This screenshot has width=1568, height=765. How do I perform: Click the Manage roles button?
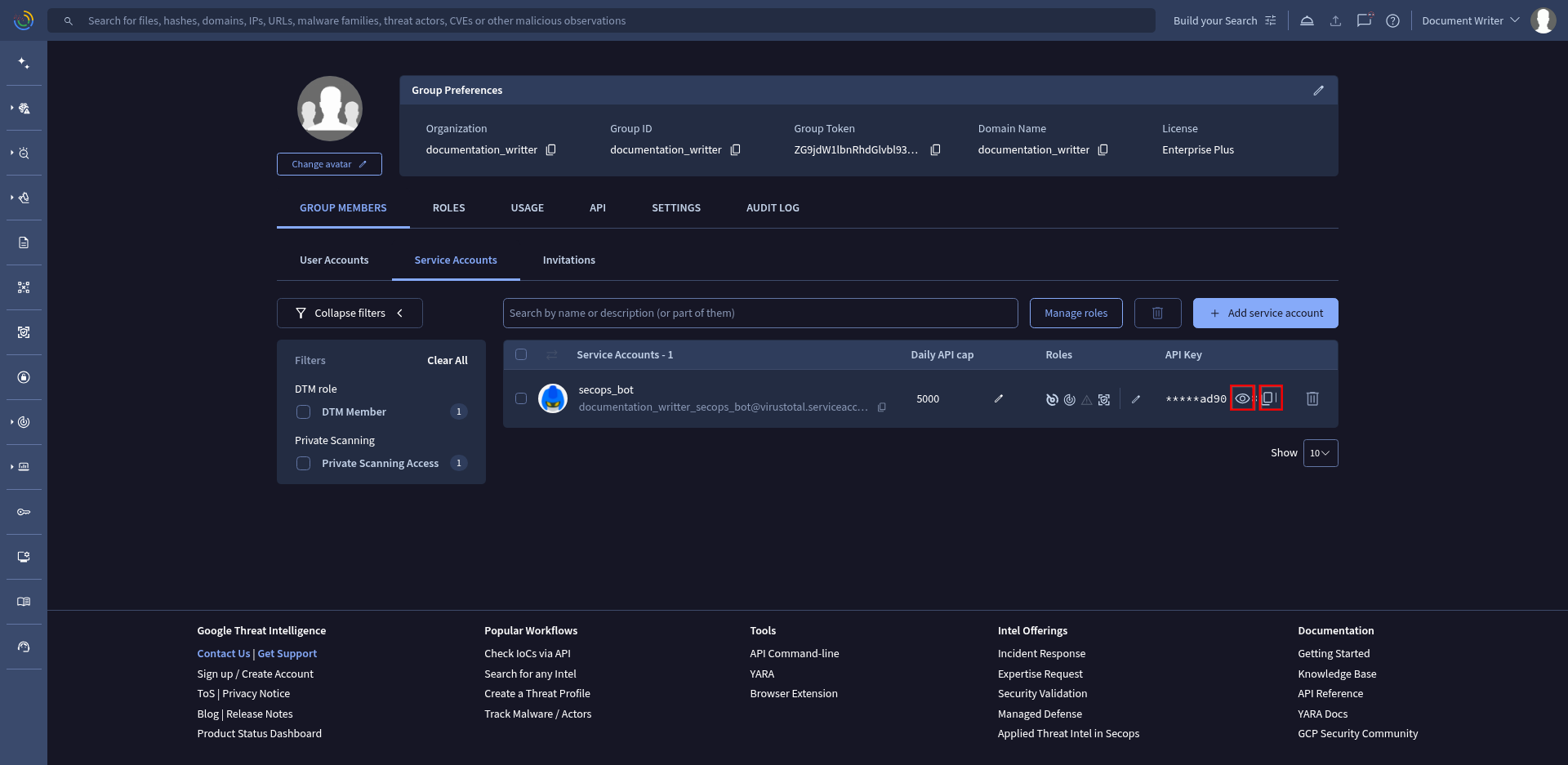tap(1076, 314)
